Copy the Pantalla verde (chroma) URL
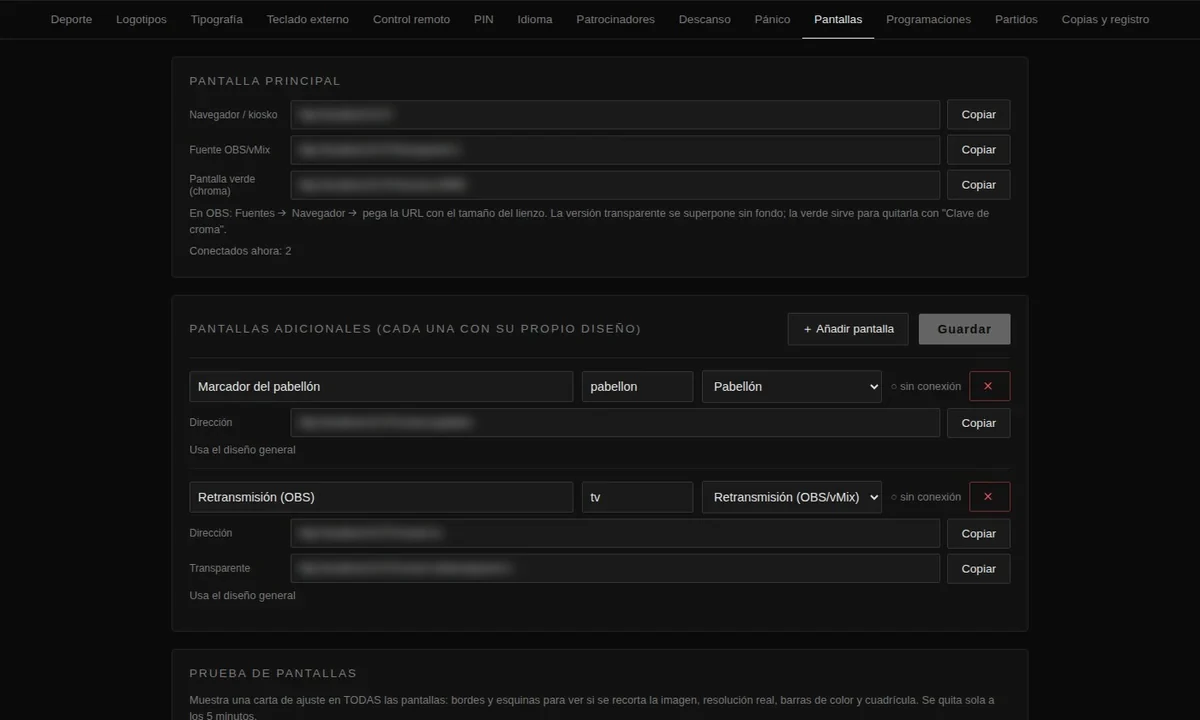1200x720 pixels. (978, 184)
